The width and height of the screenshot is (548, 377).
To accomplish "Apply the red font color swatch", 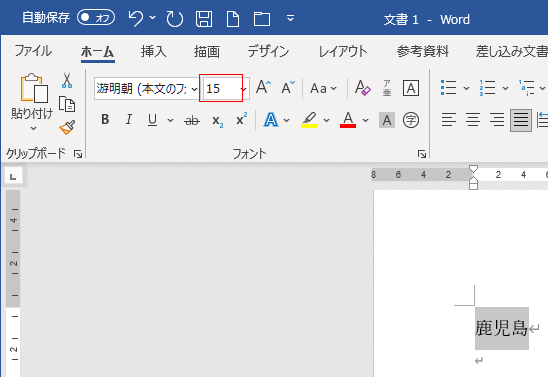I will [348, 120].
